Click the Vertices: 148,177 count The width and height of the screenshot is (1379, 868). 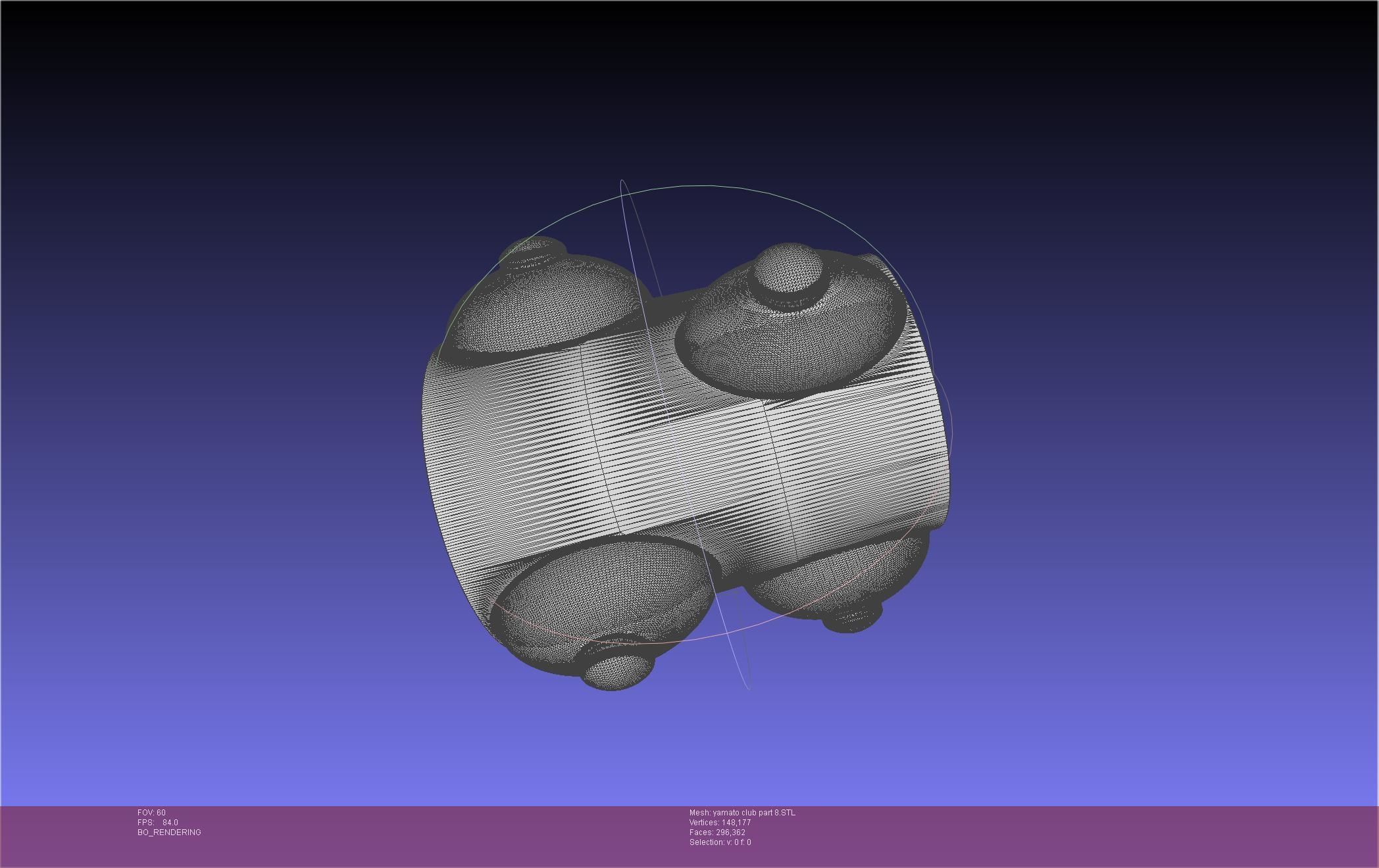pyautogui.click(x=720, y=823)
